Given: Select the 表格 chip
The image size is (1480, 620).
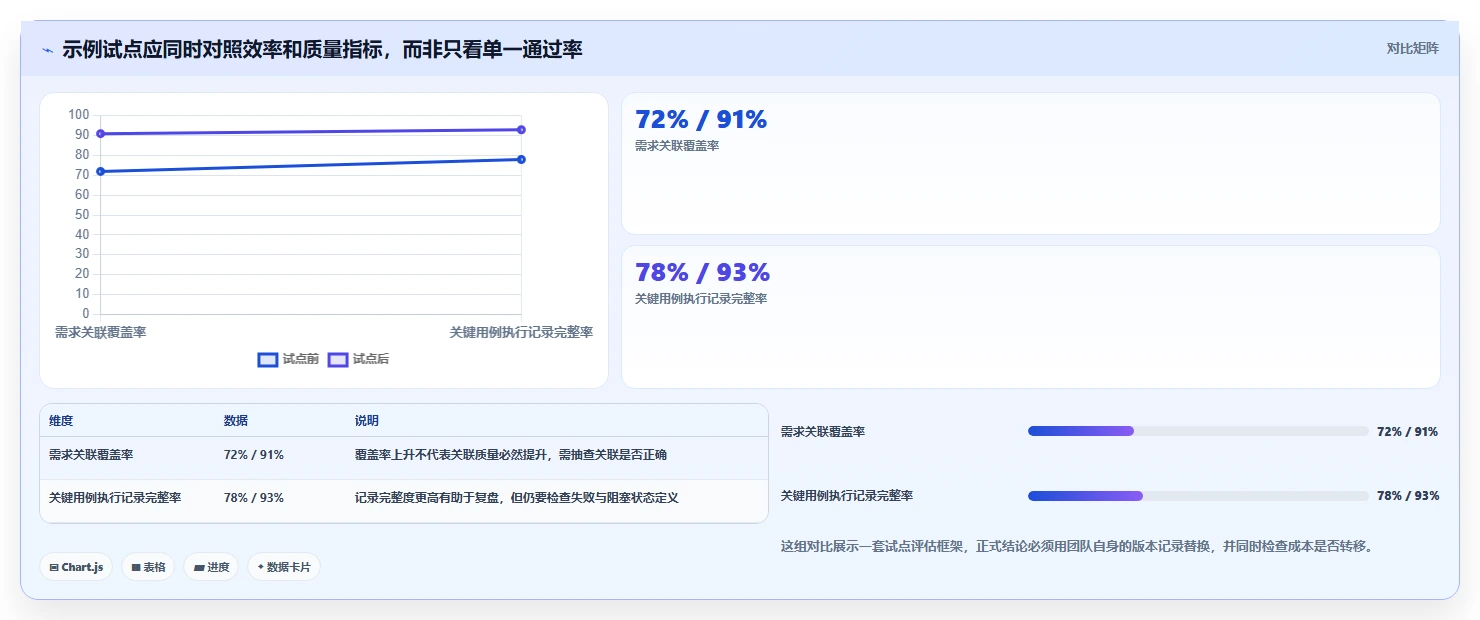Looking at the screenshot, I should point(148,567).
